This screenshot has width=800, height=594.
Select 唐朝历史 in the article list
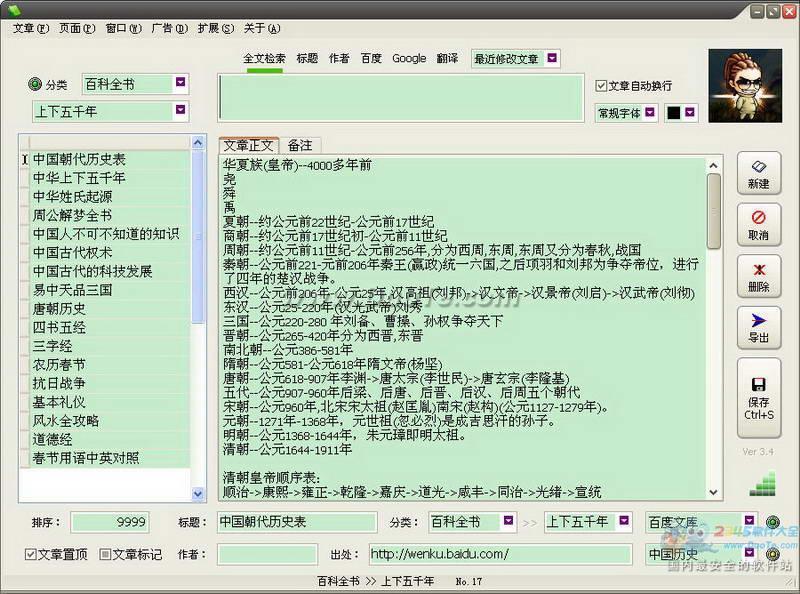click(x=60, y=309)
